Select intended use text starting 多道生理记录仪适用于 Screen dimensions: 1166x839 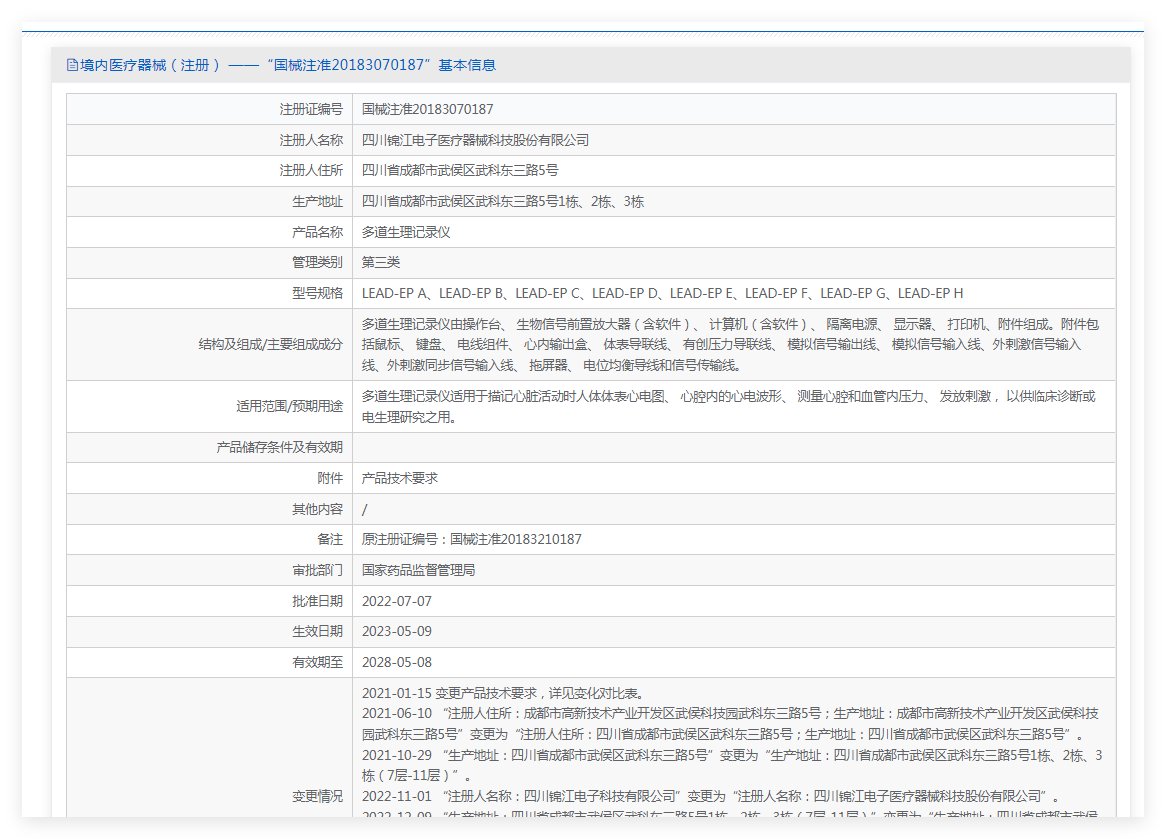pos(729,407)
